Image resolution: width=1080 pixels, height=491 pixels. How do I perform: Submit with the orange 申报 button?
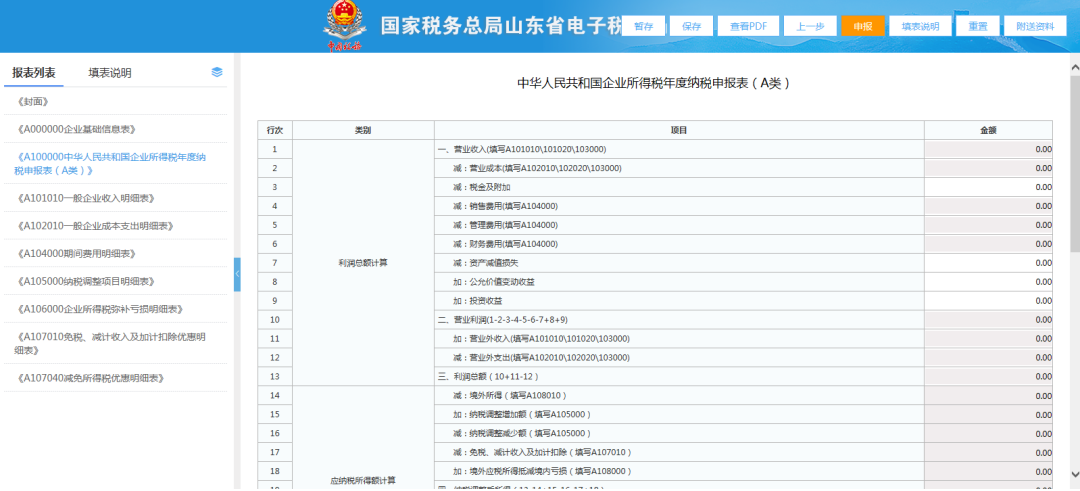[862, 26]
